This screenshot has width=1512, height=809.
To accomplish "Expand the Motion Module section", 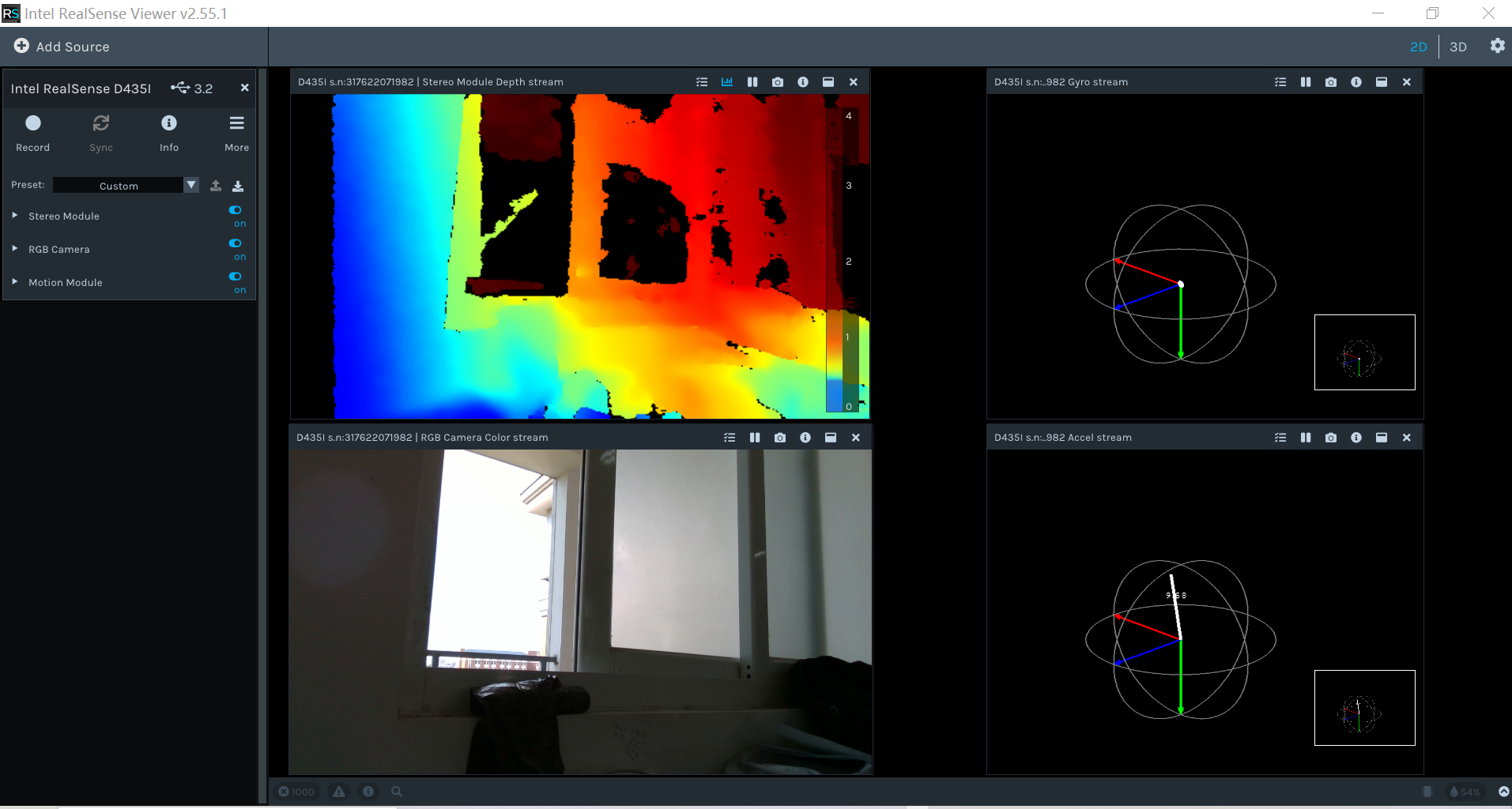I will click(x=15, y=281).
